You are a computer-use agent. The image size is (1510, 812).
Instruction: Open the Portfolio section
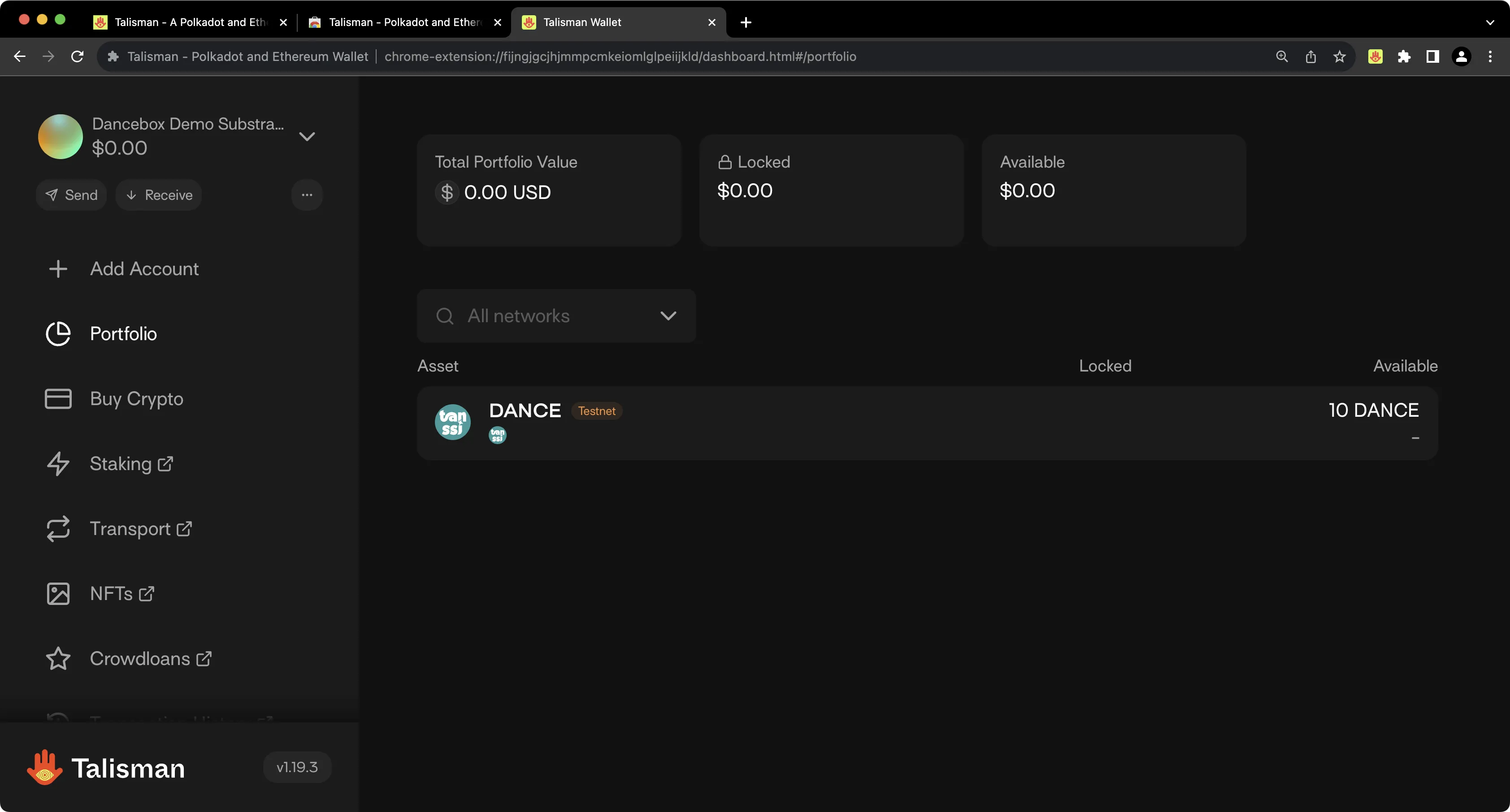pos(123,334)
